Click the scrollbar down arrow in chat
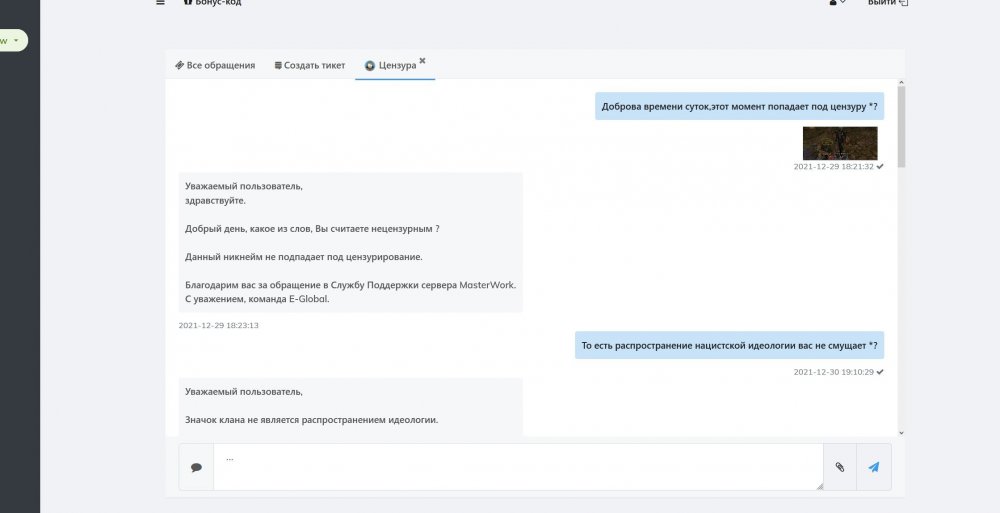The width and height of the screenshot is (1000, 513). pos(901,433)
